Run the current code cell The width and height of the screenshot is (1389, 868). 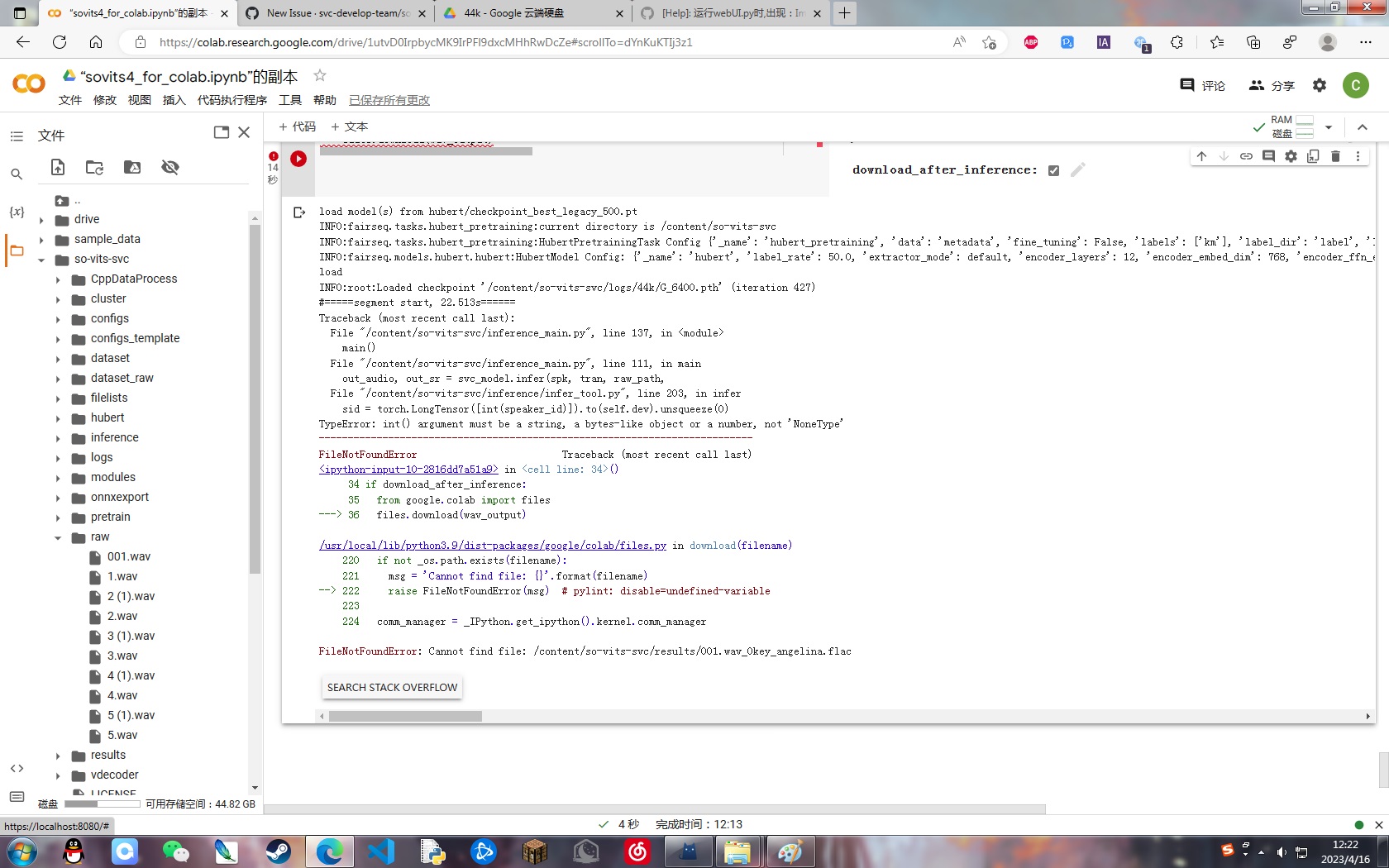(298, 159)
